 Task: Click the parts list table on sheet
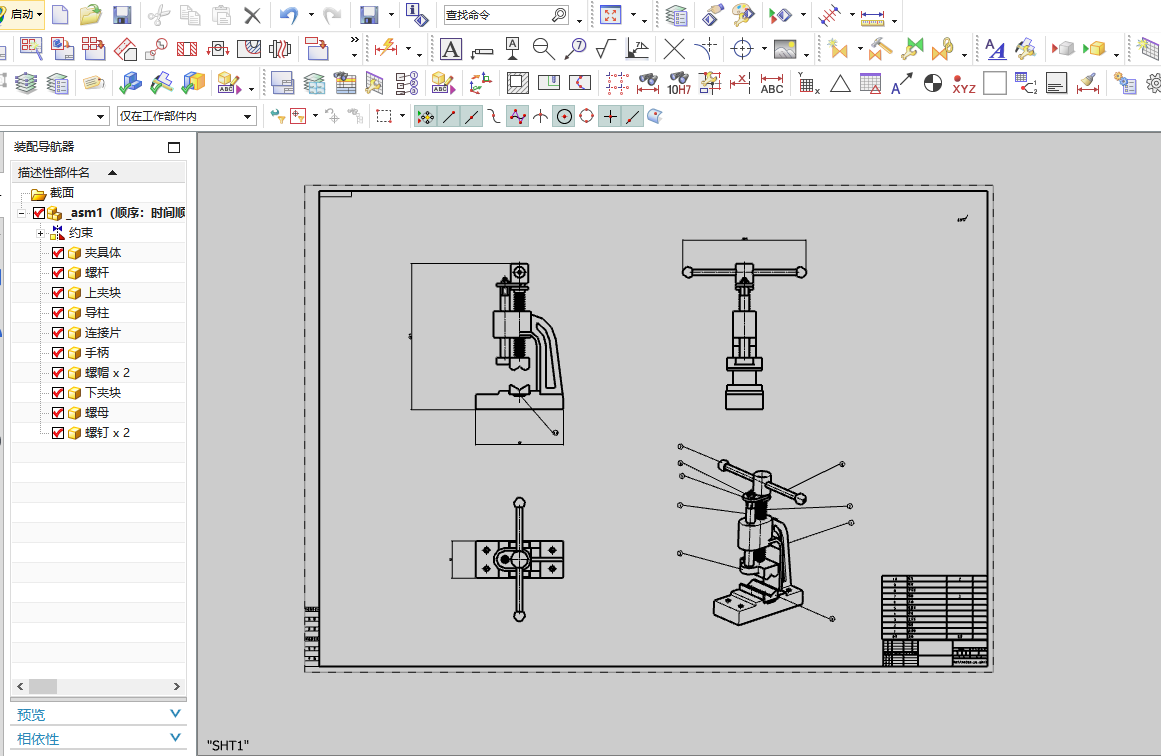pos(934,607)
